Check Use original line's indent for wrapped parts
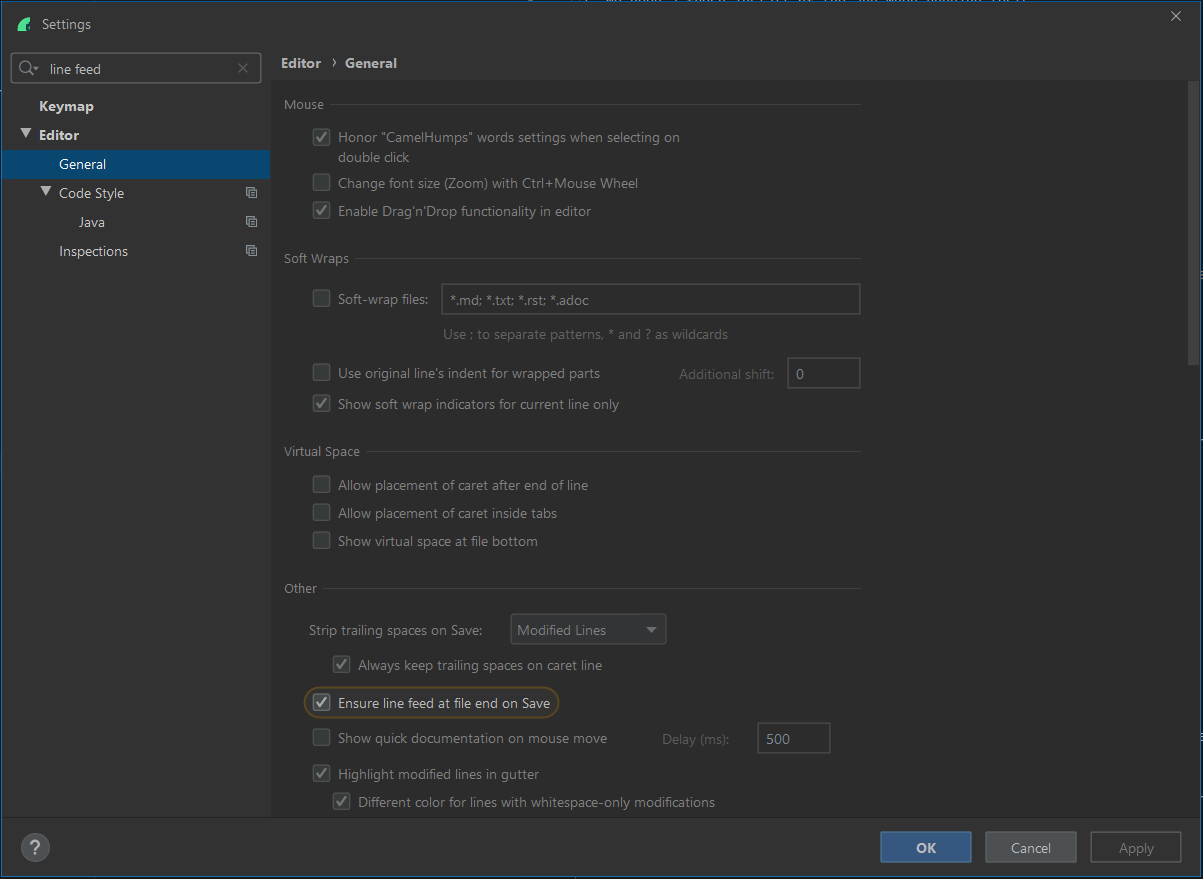This screenshot has height=879, width=1203. coord(321,373)
